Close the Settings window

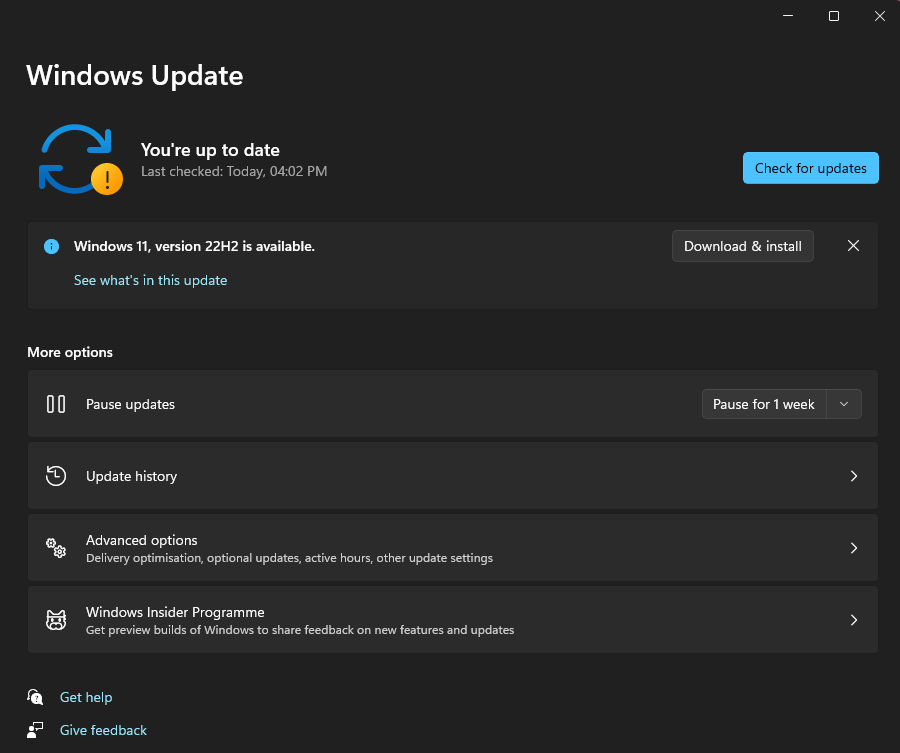(x=879, y=16)
